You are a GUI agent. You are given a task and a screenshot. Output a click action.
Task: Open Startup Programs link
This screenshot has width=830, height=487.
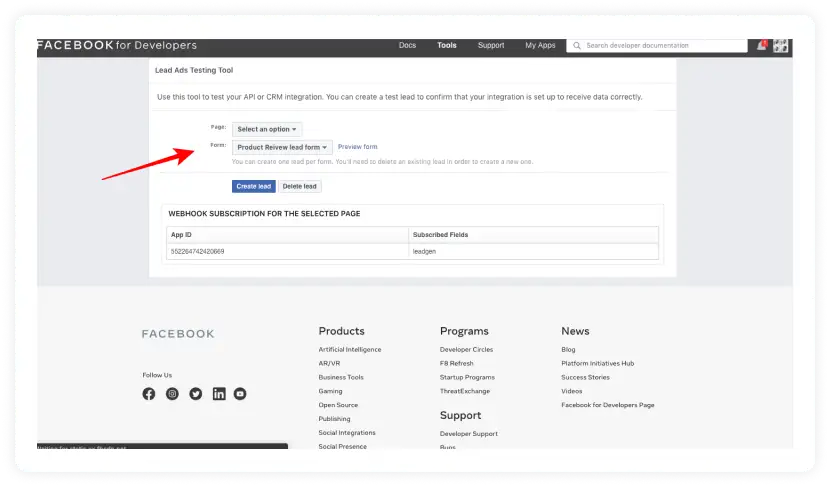[x=467, y=377]
